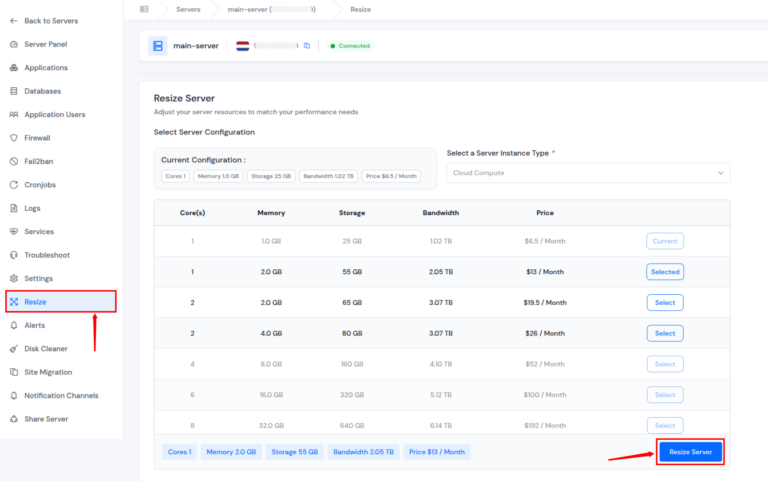This screenshot has width=768, height=481.
Task: Select the $26 / Month plan
Action: pyautogui.click(x=665, y=333)
